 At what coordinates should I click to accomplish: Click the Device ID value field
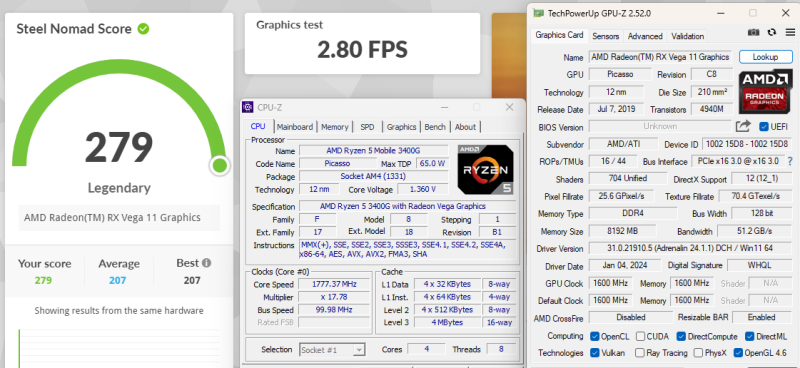(x=748, y=144)
